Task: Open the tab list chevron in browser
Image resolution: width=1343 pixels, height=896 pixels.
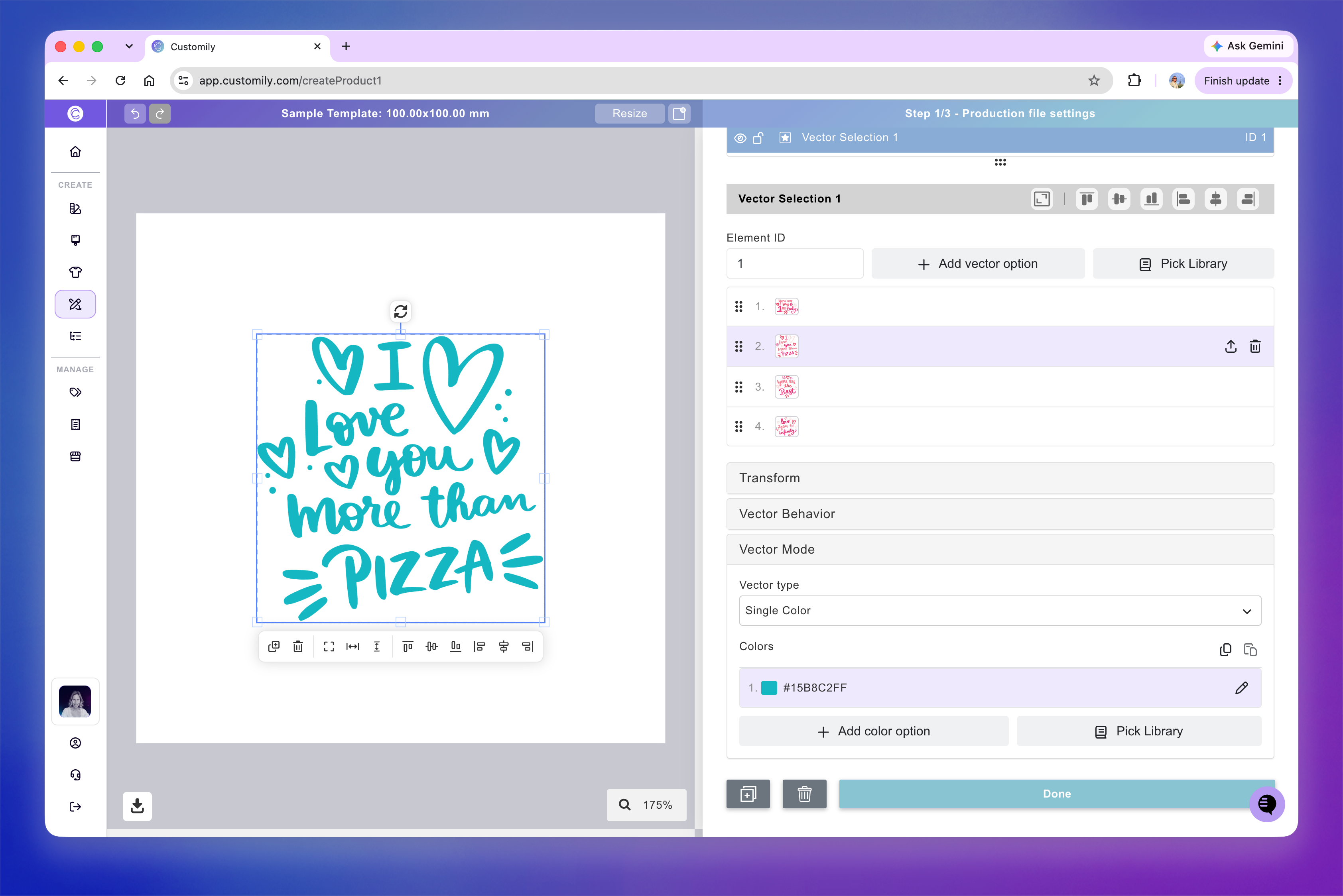Action: (x=129, y=46)
